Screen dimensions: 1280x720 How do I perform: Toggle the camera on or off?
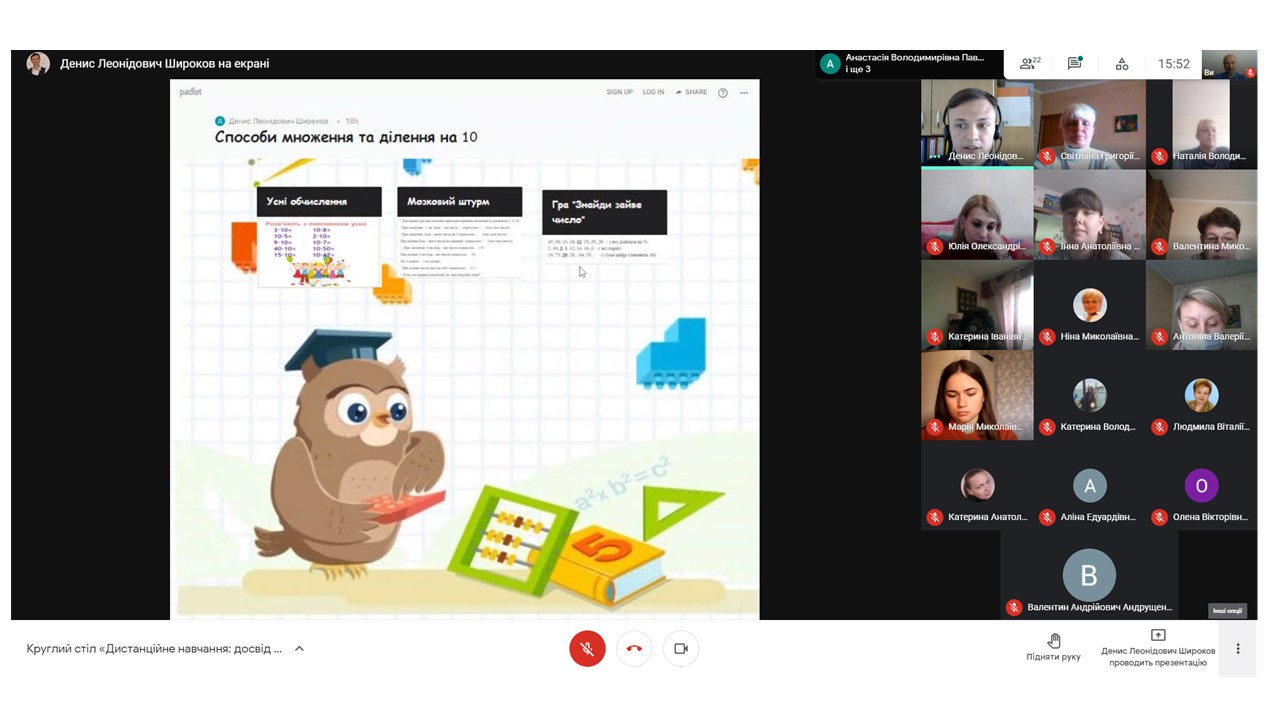(681, 648)
